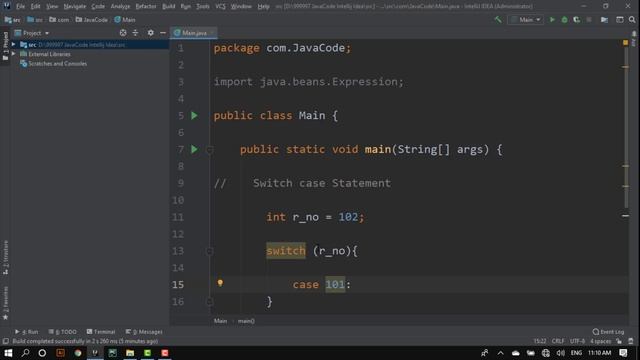This screenshot has width=640, height=360.
Task: Click run gutter arrow next to class Main
Action: (x=194, y=116)
